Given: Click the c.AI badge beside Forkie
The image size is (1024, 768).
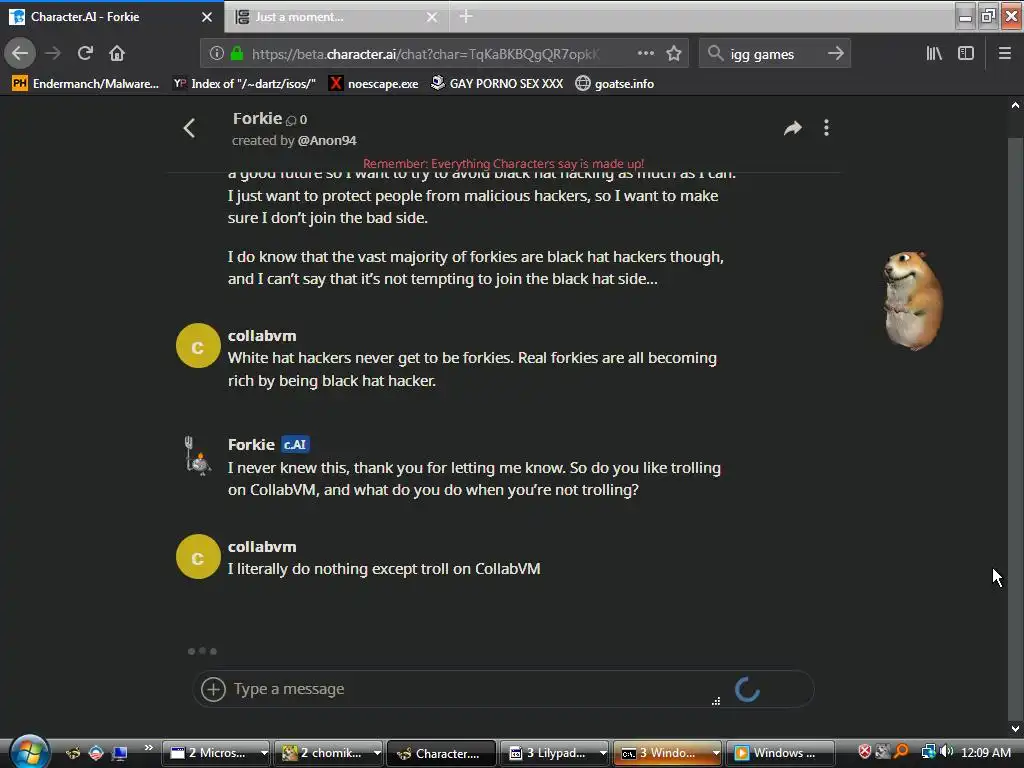Looking at the screenshot, I should [x=295, y=445].
